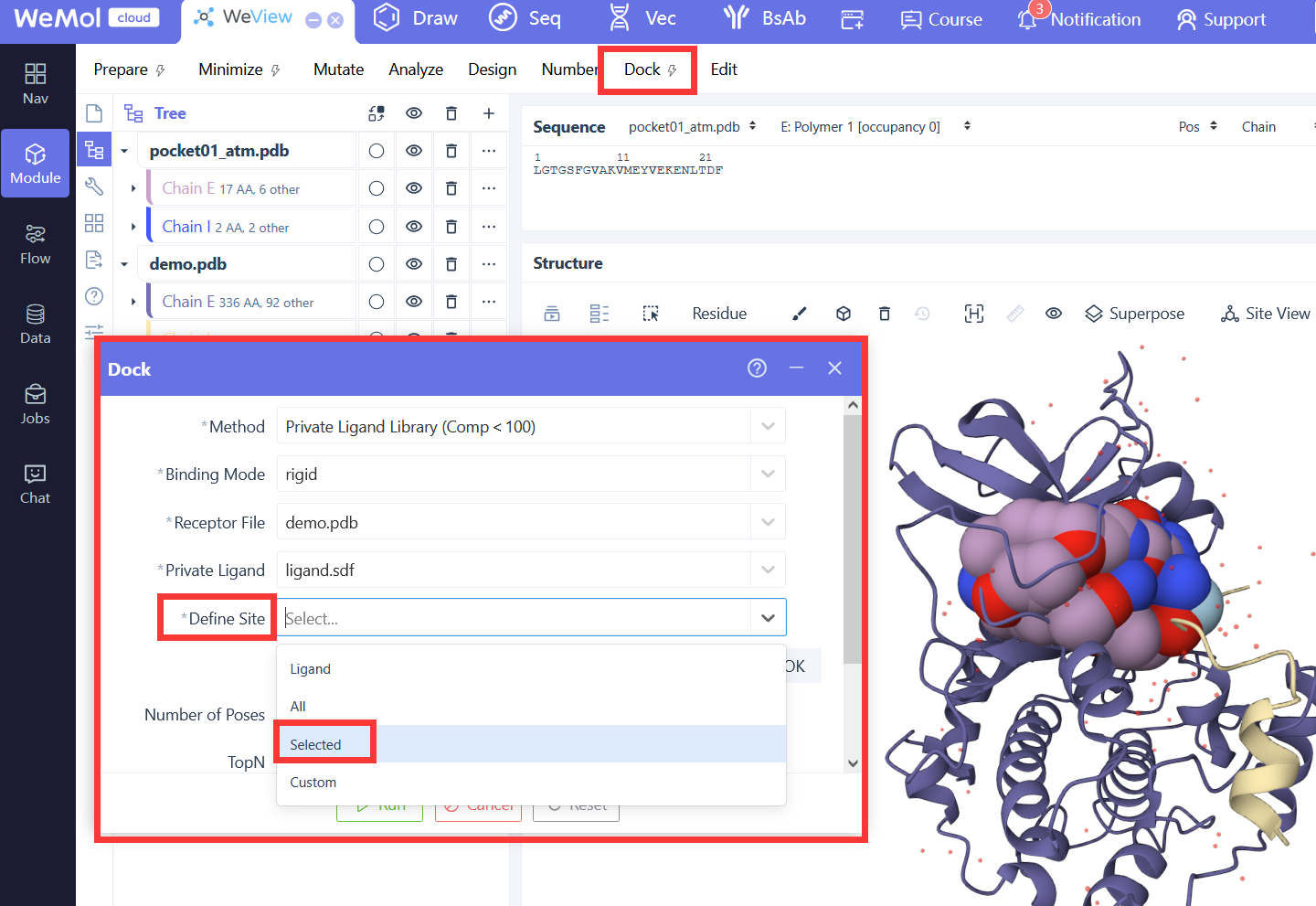Click the select-all icon in Tree header
The height and width of the screenshot is (906, 1316).
[377, 113]
